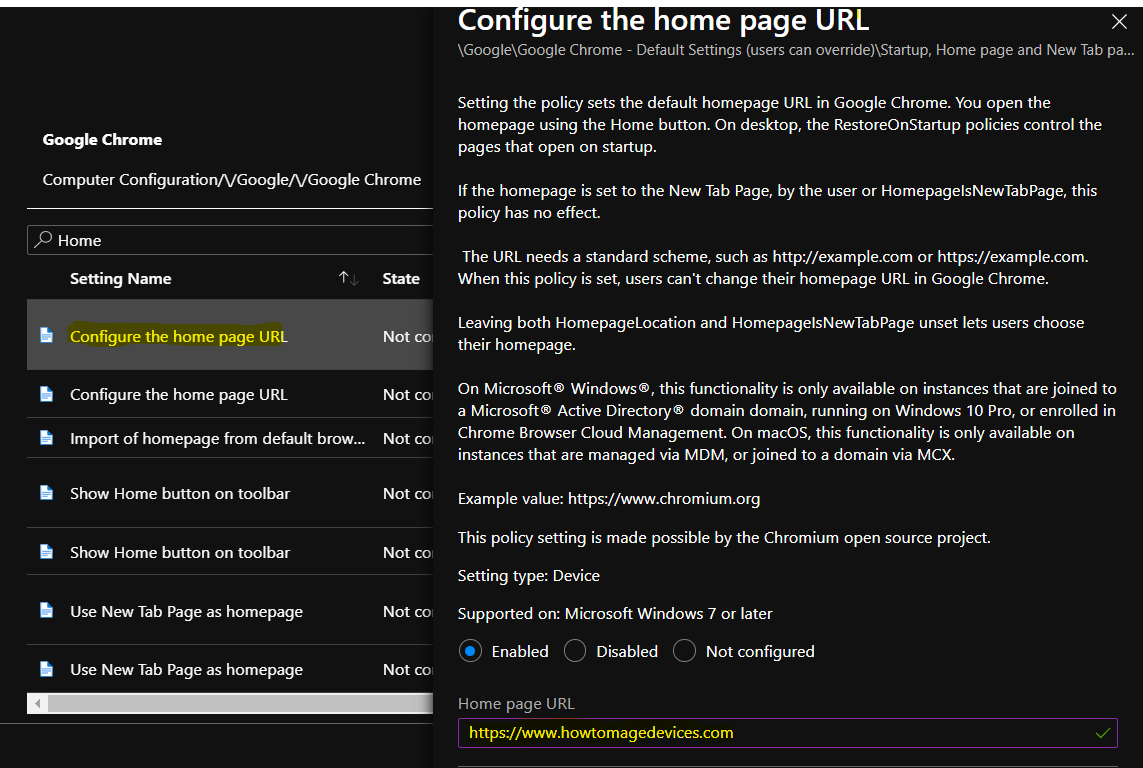This screenshot has width=1143, height=768.
Task: Click the left arrow of the horizontal scrollbar
Action: pos(37,703)
